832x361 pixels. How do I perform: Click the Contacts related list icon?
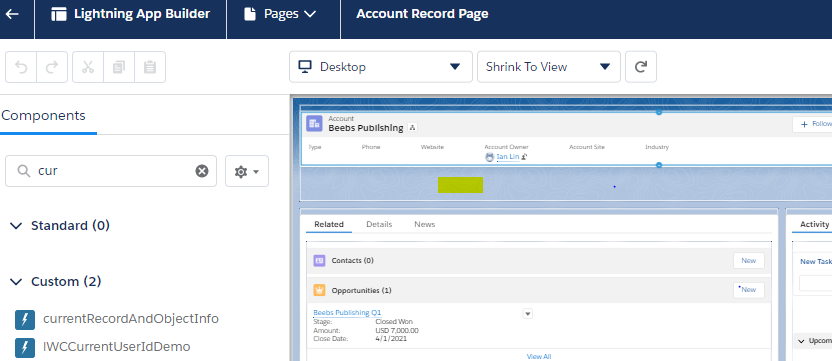(x=319, y=261)
